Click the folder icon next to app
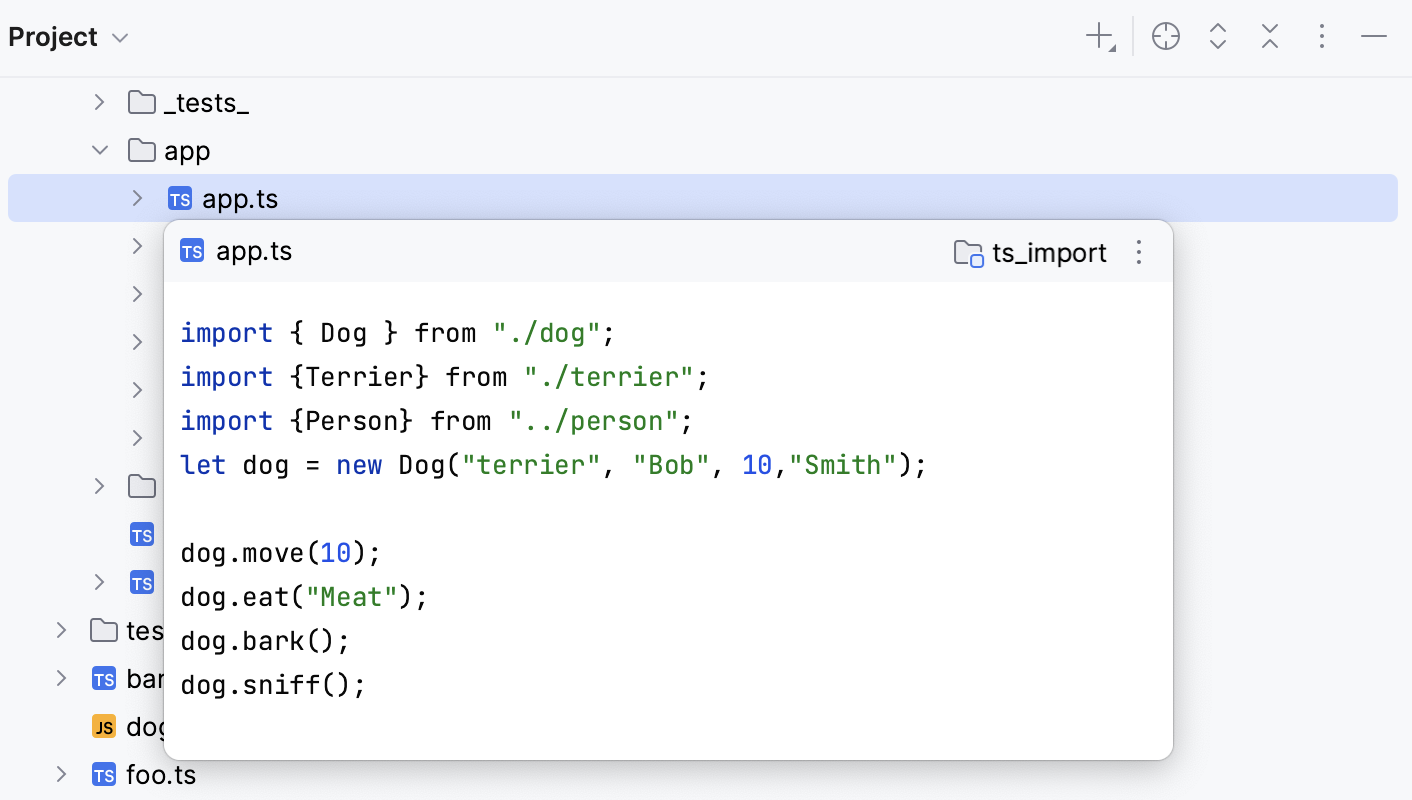1412x800 pixels. pyautogui.click(x=142, y=150)
